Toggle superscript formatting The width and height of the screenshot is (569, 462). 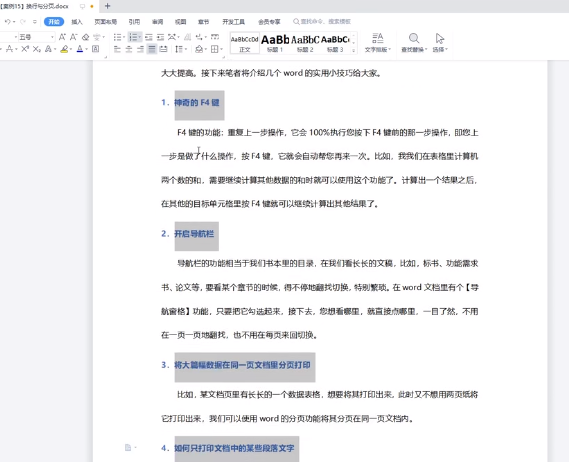[25, 49]
